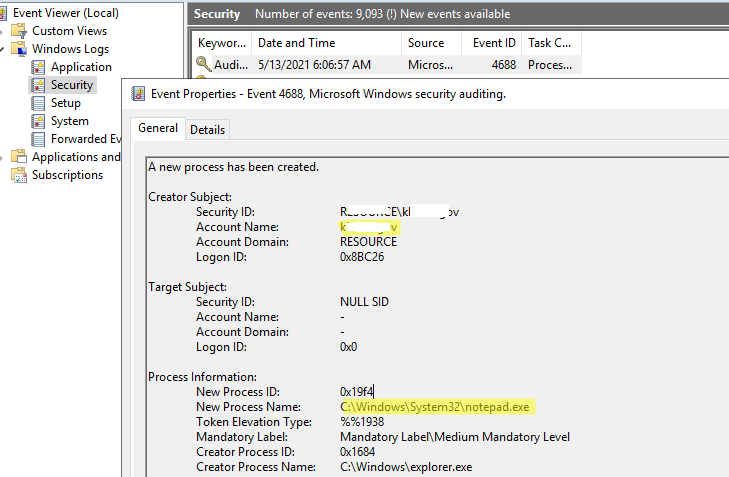Viewport: 729px width, 477px height.
Task: Click the C:\Windows\System32\notepad.exe path
Action: (x=435, y=407)
